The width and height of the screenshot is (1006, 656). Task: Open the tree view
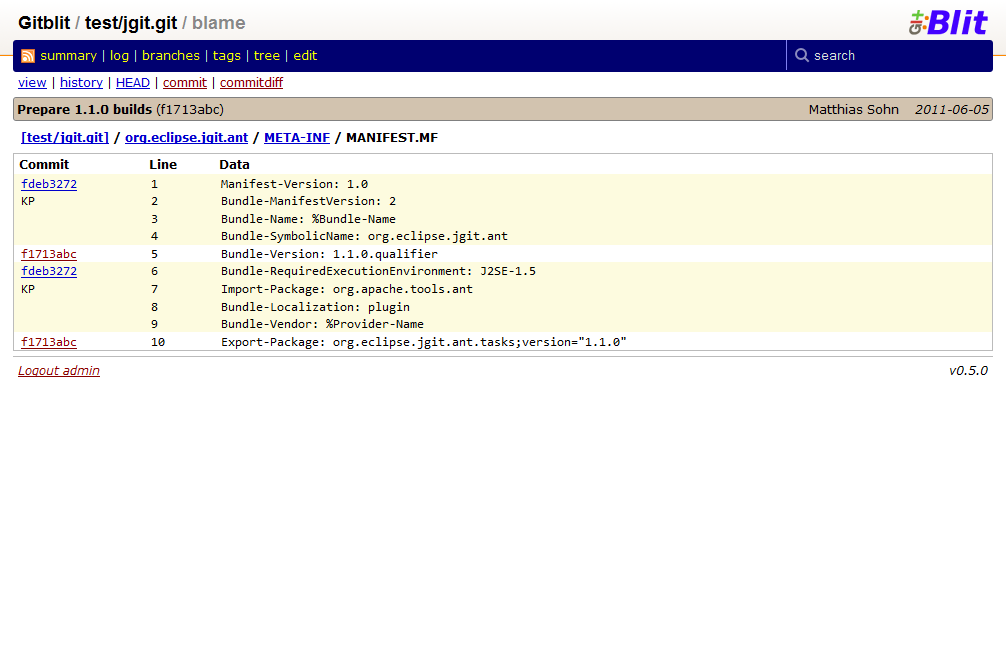point(266,56)
